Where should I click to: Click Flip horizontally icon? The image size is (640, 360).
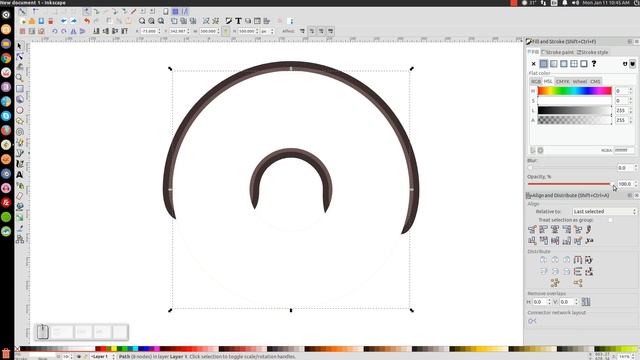[x=73, y=31]
